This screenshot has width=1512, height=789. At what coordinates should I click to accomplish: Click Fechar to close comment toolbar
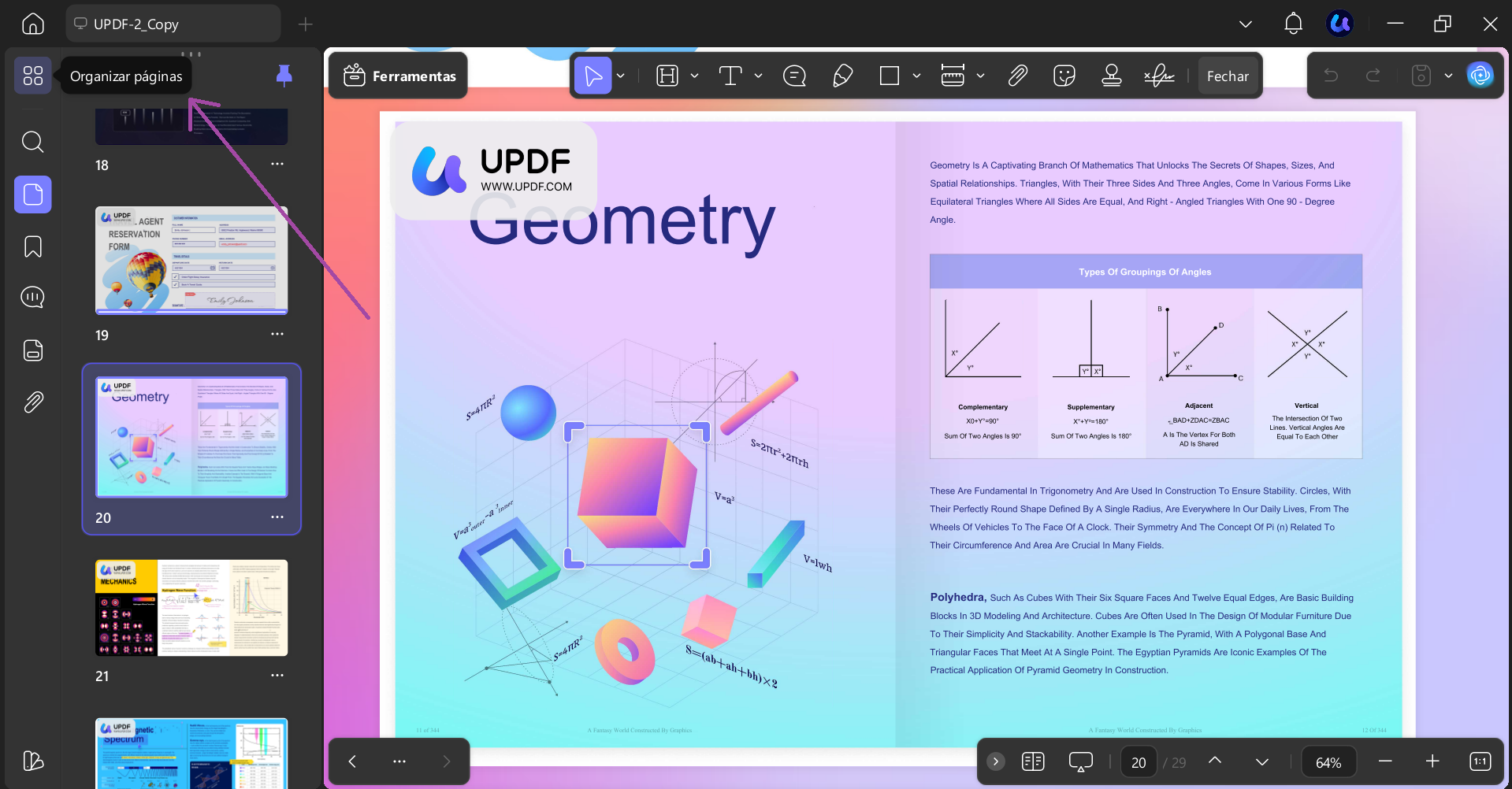pyautogui.click(x=1228, y=76)
